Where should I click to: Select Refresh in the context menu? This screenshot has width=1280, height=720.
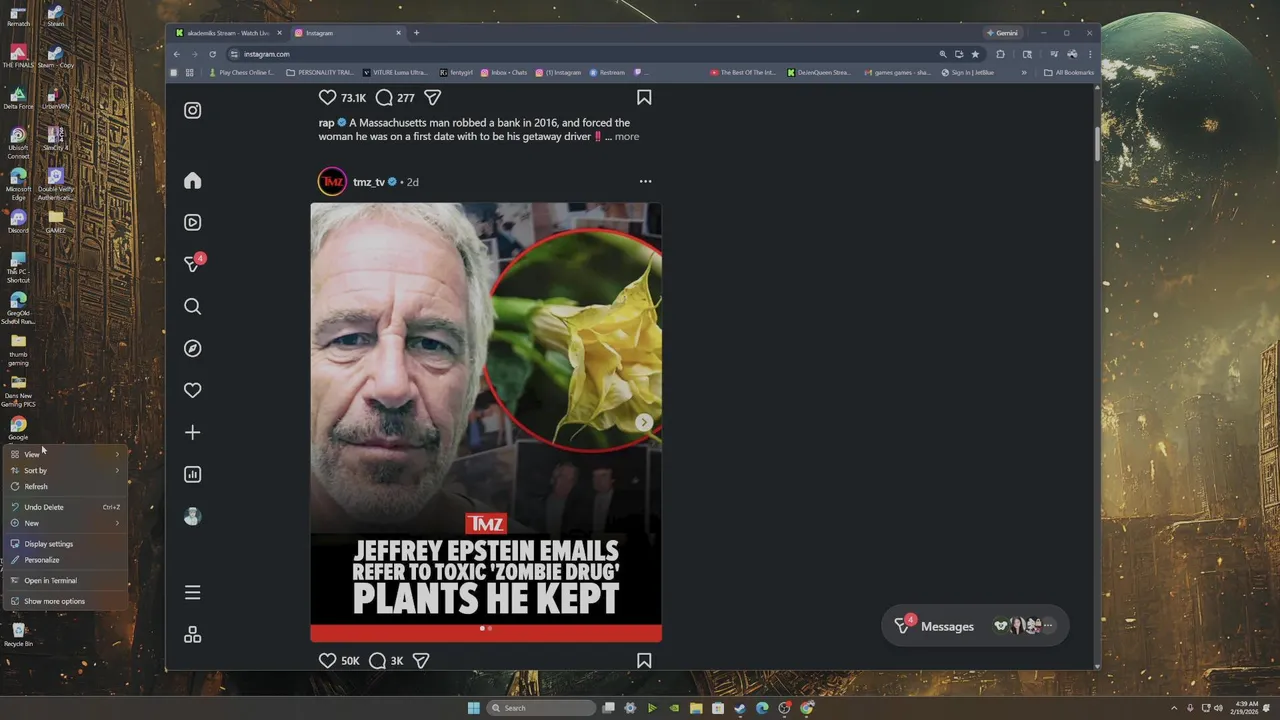tap(65, 486)
